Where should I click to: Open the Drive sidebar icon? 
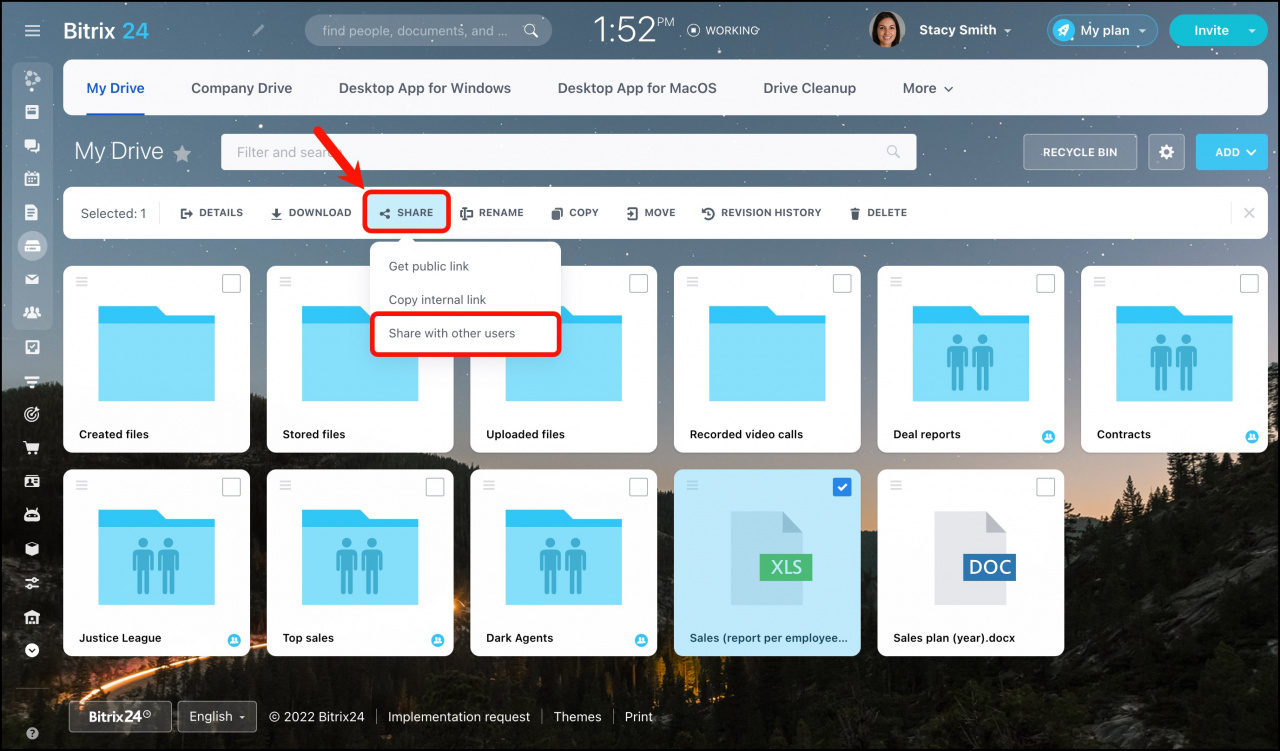pyautogui.click(x=32, y=246)
